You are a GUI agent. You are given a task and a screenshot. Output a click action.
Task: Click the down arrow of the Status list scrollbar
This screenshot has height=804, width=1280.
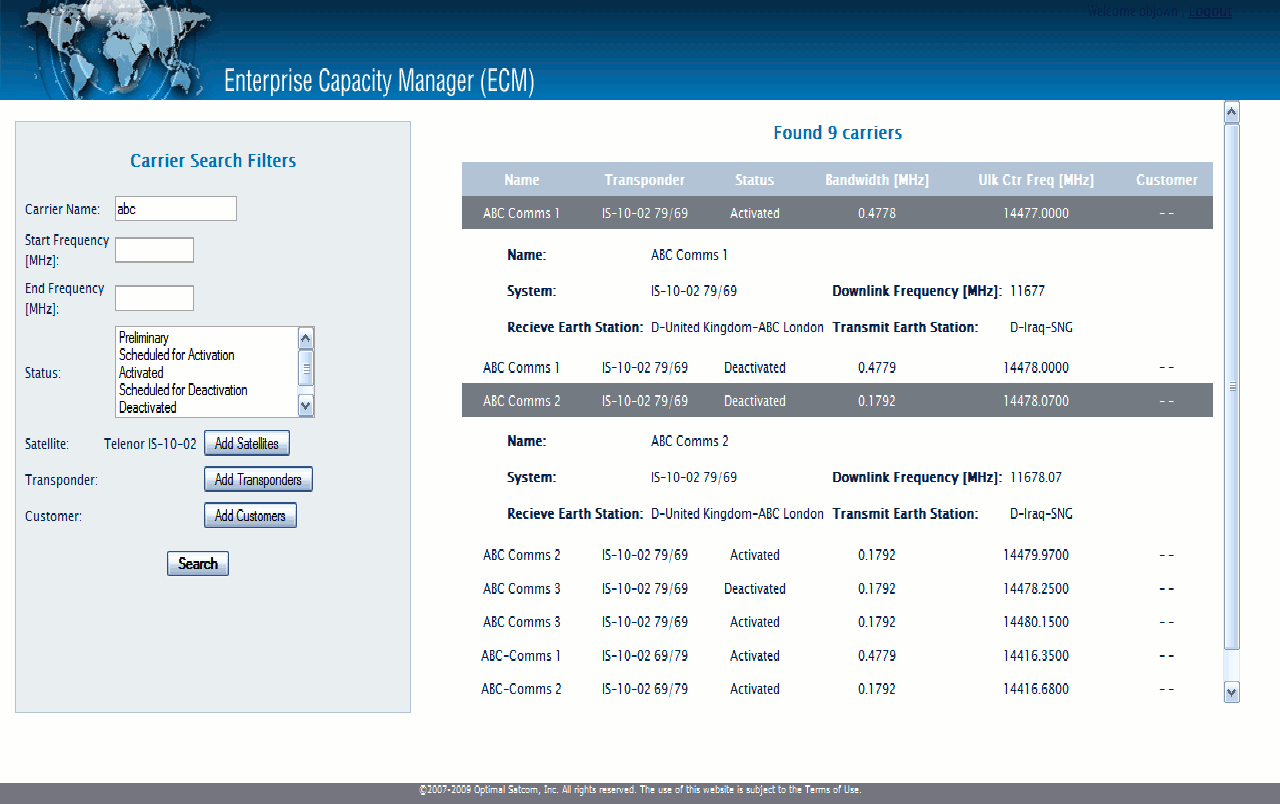[x=305, y=406]
